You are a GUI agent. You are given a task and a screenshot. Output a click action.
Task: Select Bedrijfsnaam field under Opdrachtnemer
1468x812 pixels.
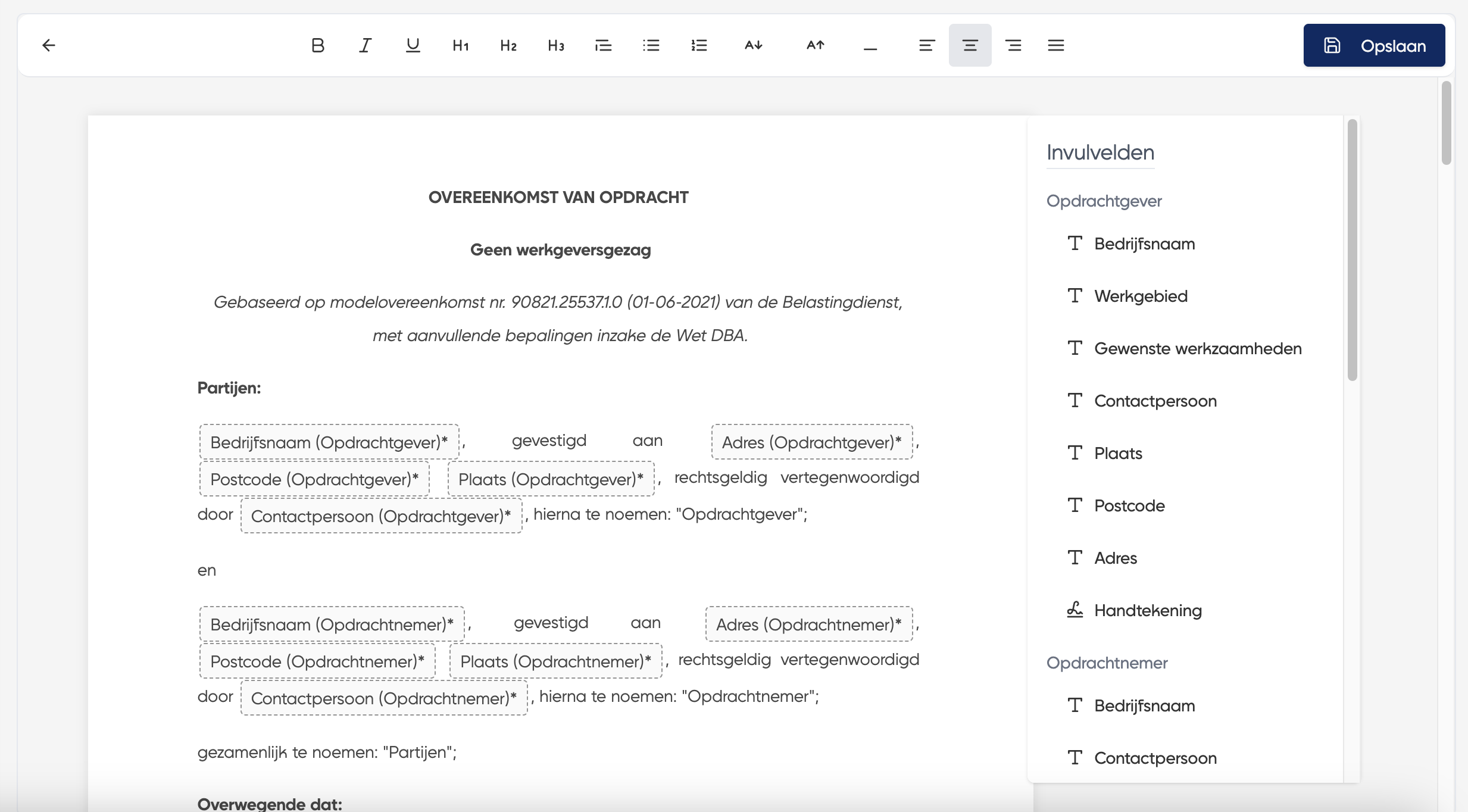point(1131,706)
